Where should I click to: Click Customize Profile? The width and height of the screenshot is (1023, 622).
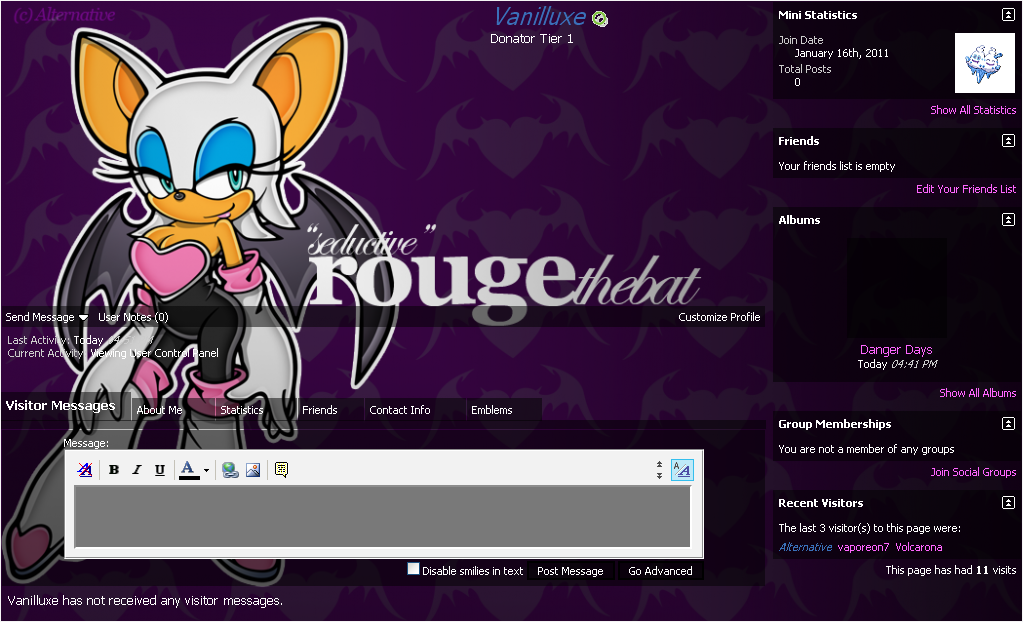719,317
